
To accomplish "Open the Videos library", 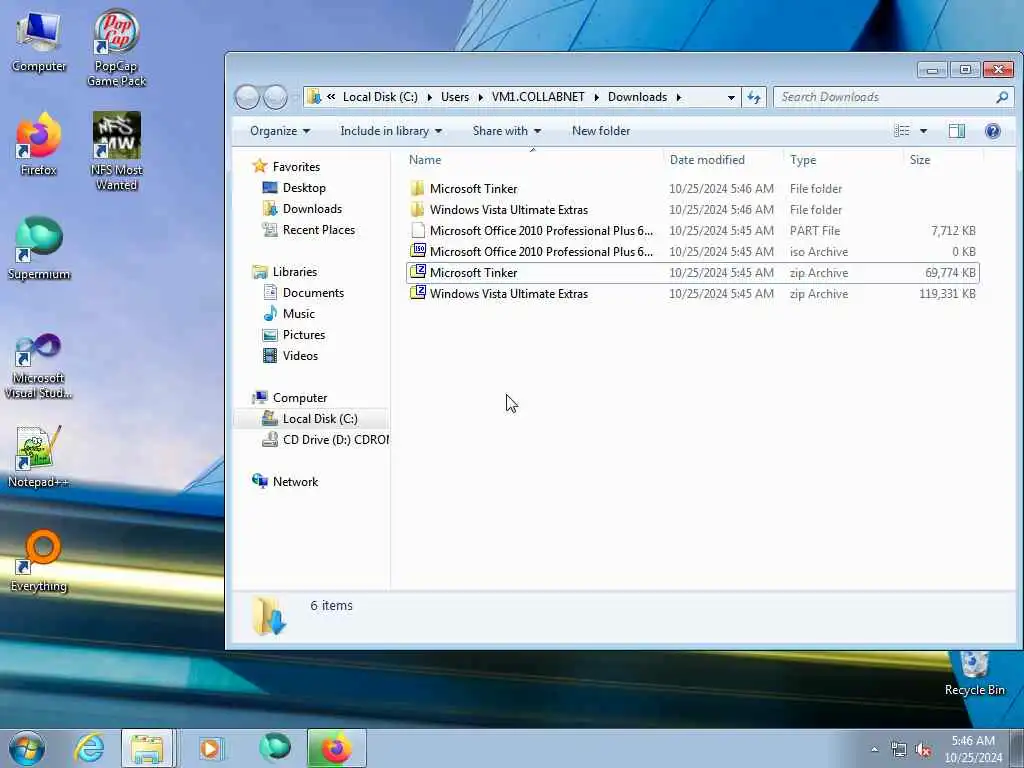I will click(290, 356).
